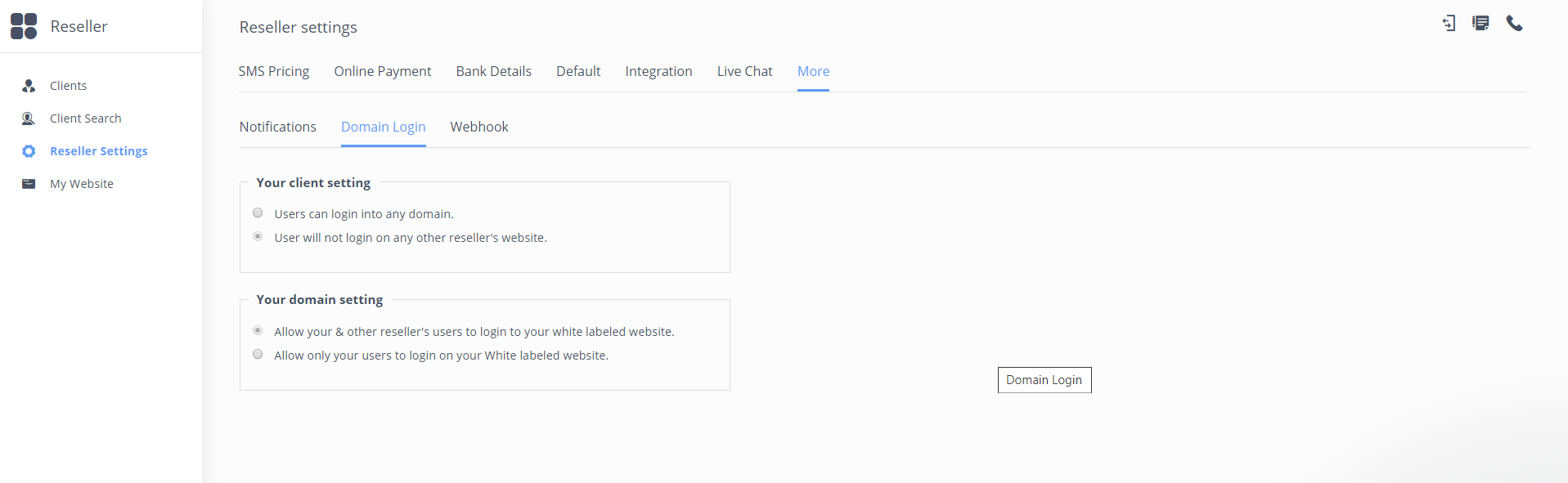Open the Online Payment tab
Viewport: 1568px width, 483px height.
[x=382, y=72]
